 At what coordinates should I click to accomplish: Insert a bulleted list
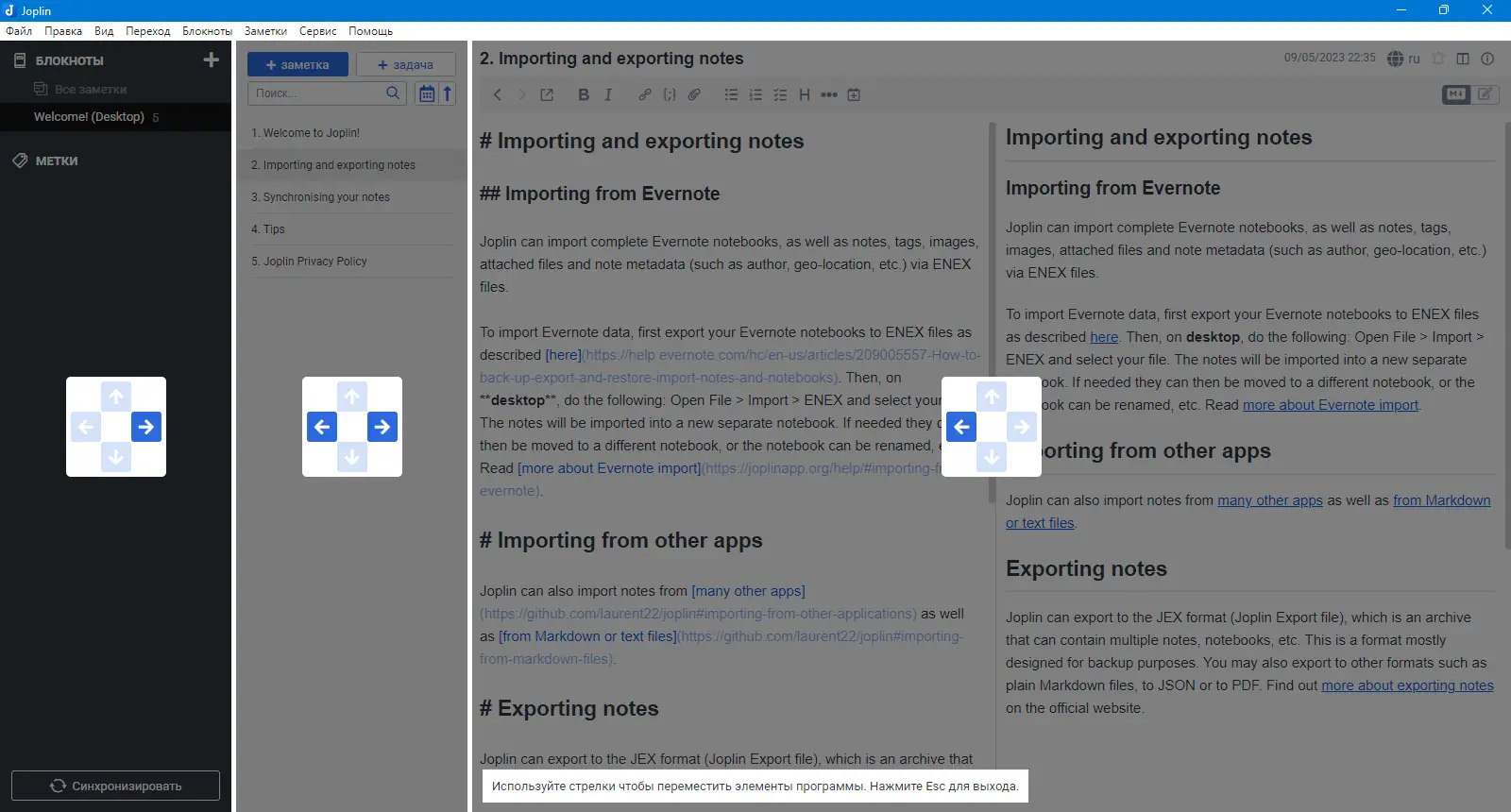pyautogui.click(x=731, y=94)
